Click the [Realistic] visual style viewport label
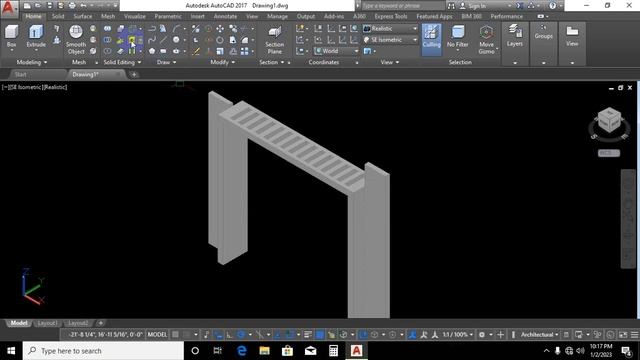The width and height of the screenshot is (640, 360). 56,87
